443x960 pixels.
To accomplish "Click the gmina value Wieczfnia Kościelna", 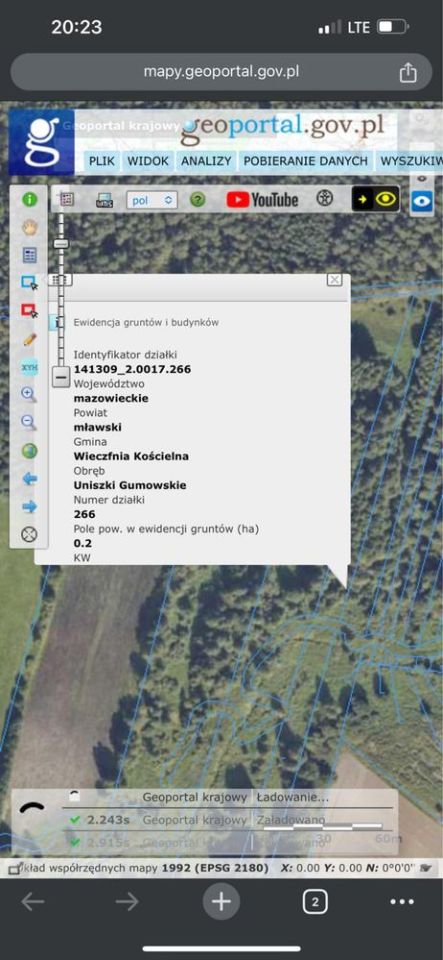I will point(131,456).
